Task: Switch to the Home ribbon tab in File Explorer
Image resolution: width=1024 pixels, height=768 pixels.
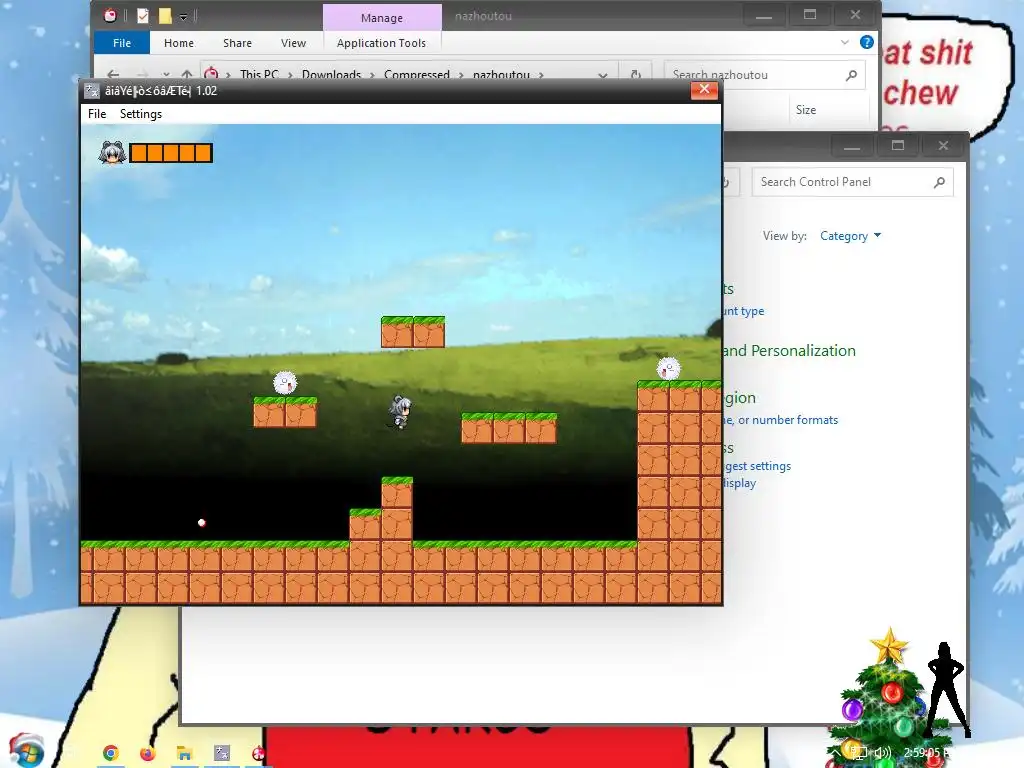Action: 178,43
